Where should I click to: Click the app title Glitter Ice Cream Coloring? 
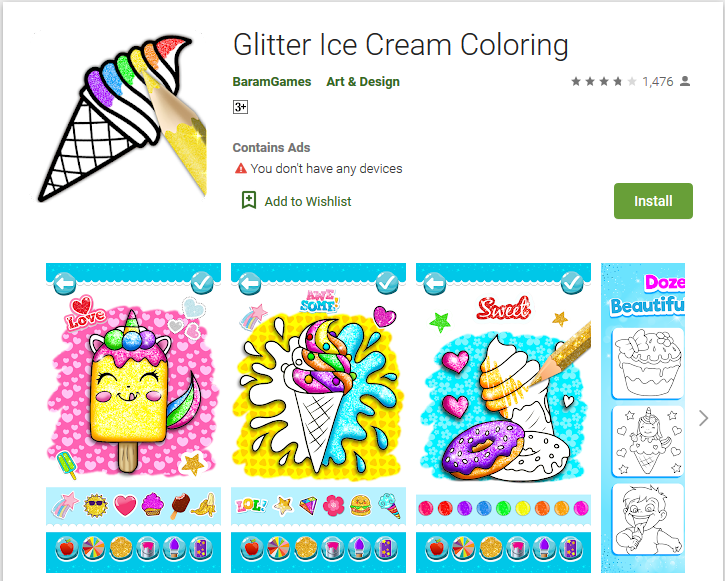[x=400, y=45]
